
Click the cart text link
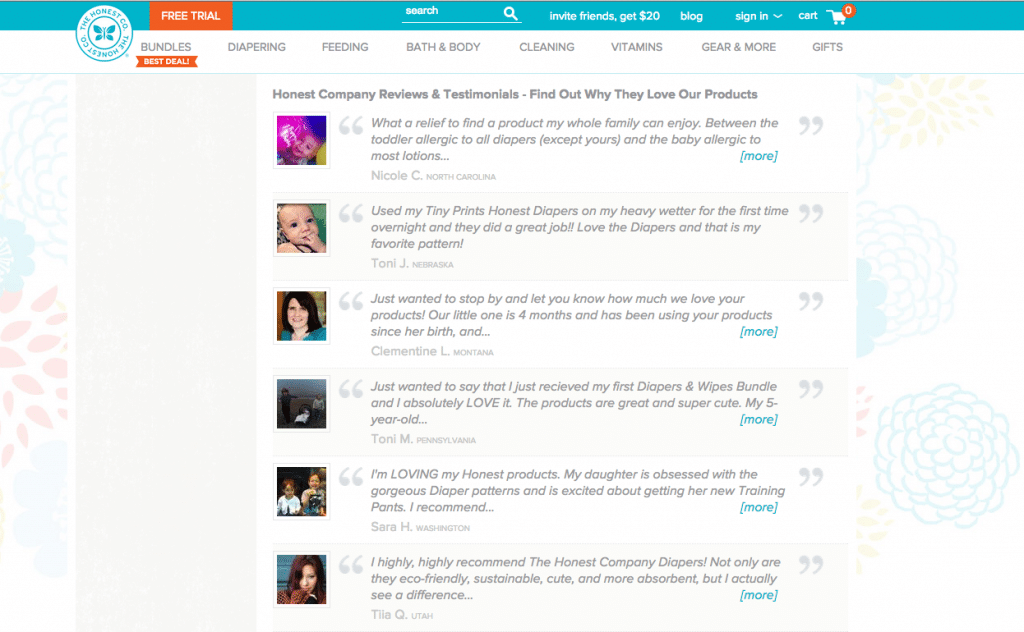808,15
